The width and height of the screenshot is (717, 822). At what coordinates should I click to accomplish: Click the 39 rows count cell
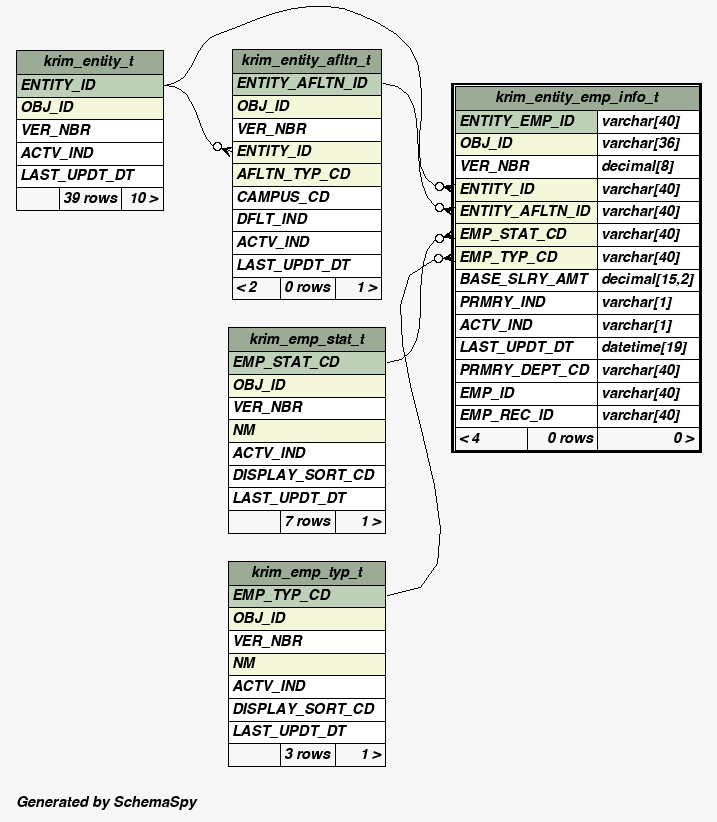click(x=90, y=199)
